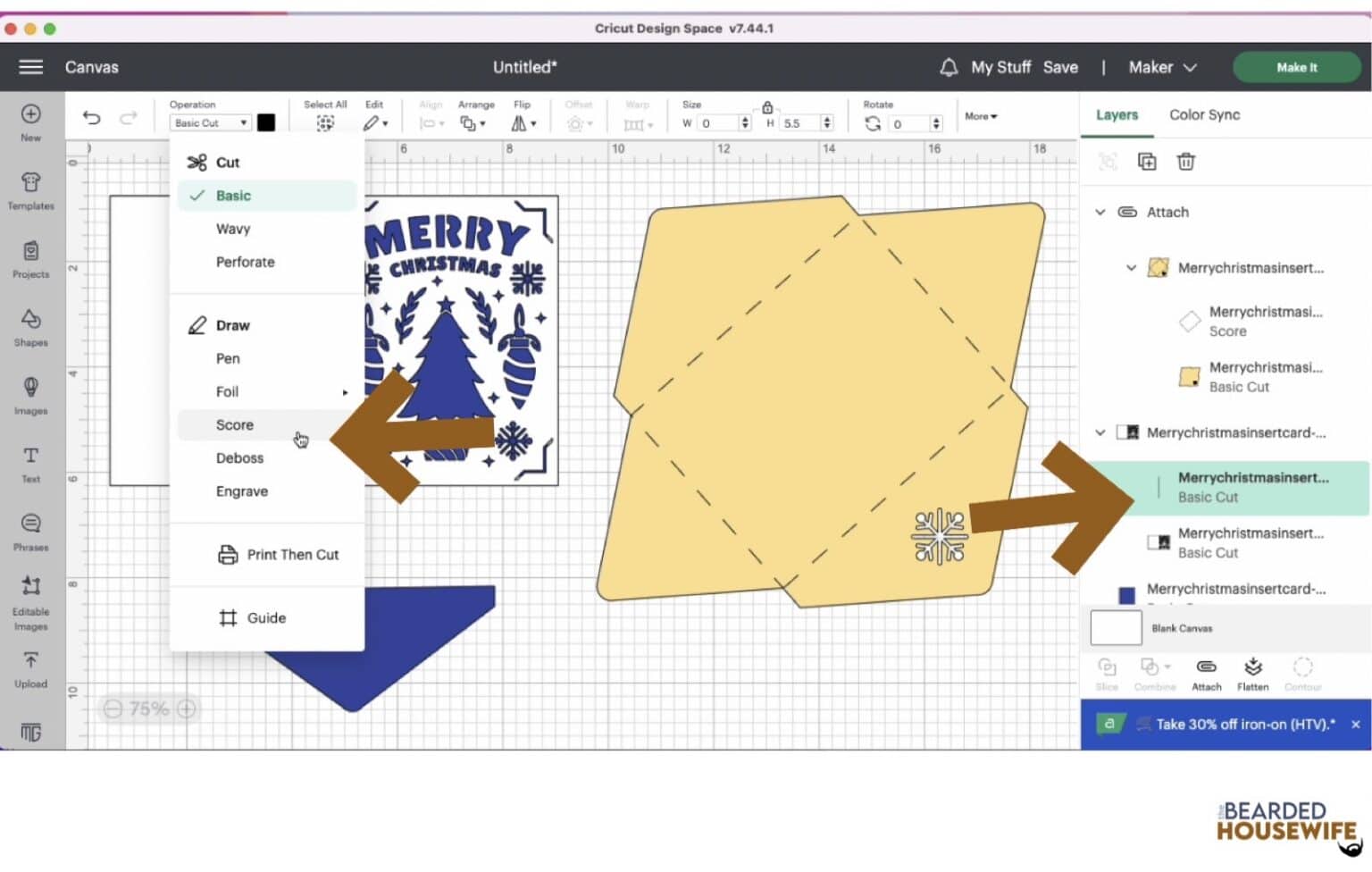Open the Shapes tool in sidebar
The width and height of the screenshot is (1372, 872).
tap(30, 327)
